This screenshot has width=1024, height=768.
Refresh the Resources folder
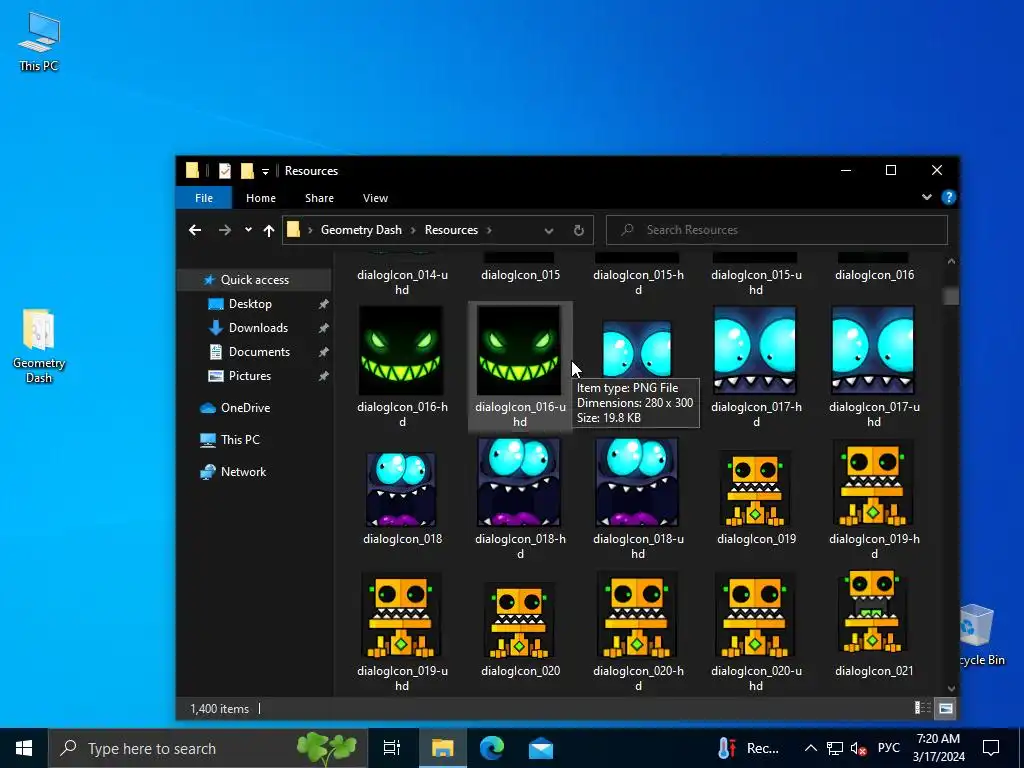(579, 230)
